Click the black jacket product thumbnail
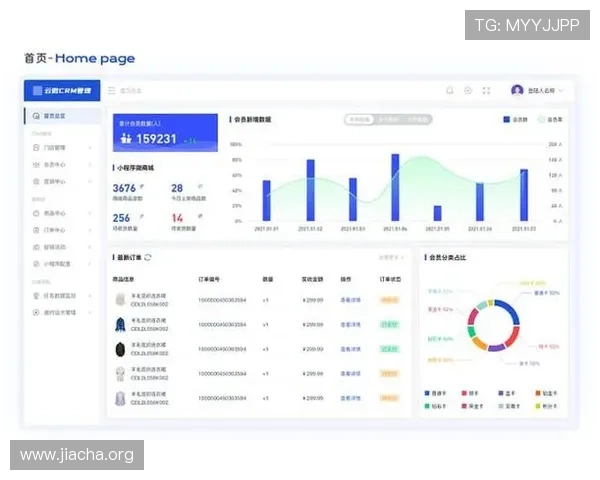Image resolution: width=600 pixels, height=480 pixels. pos(120,349)
